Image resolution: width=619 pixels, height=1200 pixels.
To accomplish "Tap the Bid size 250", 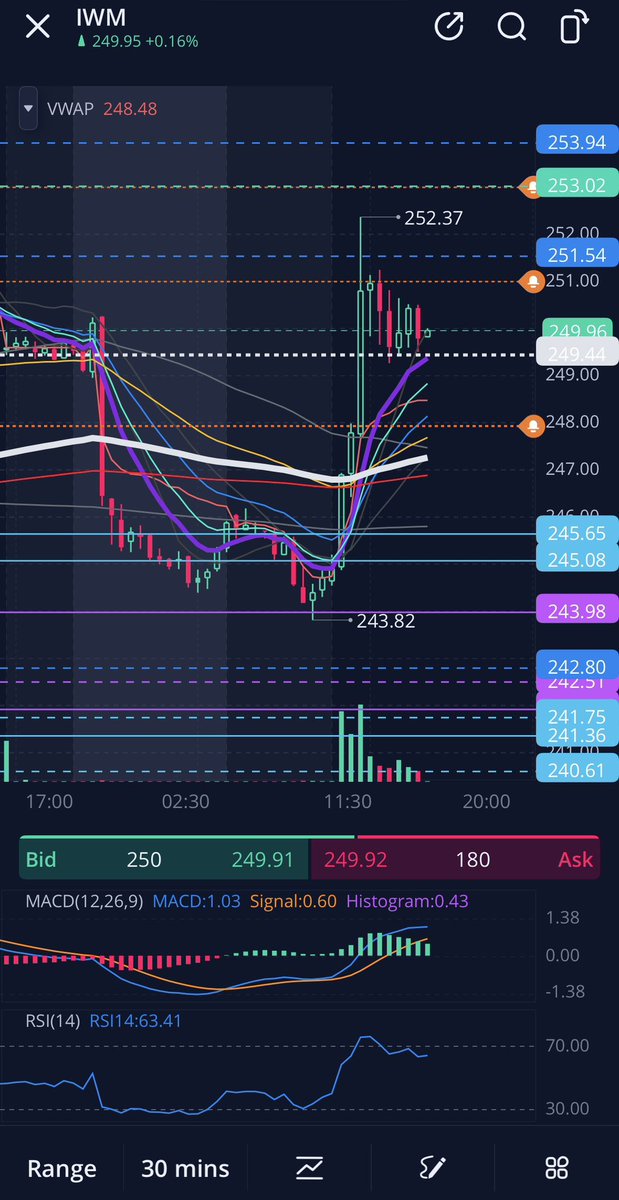I will [x=144, y=859].
